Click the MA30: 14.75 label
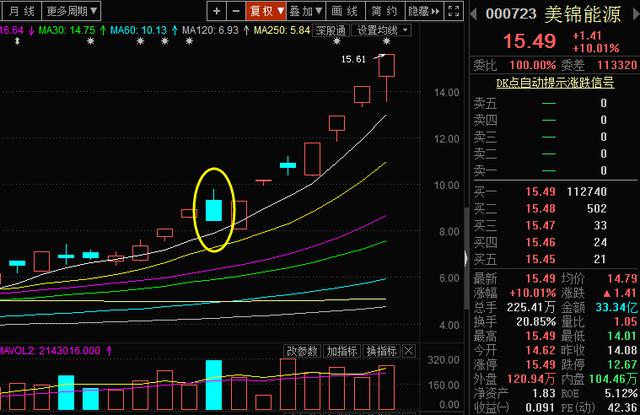Viewport: 640px width, 415px height. click(67, 30)
